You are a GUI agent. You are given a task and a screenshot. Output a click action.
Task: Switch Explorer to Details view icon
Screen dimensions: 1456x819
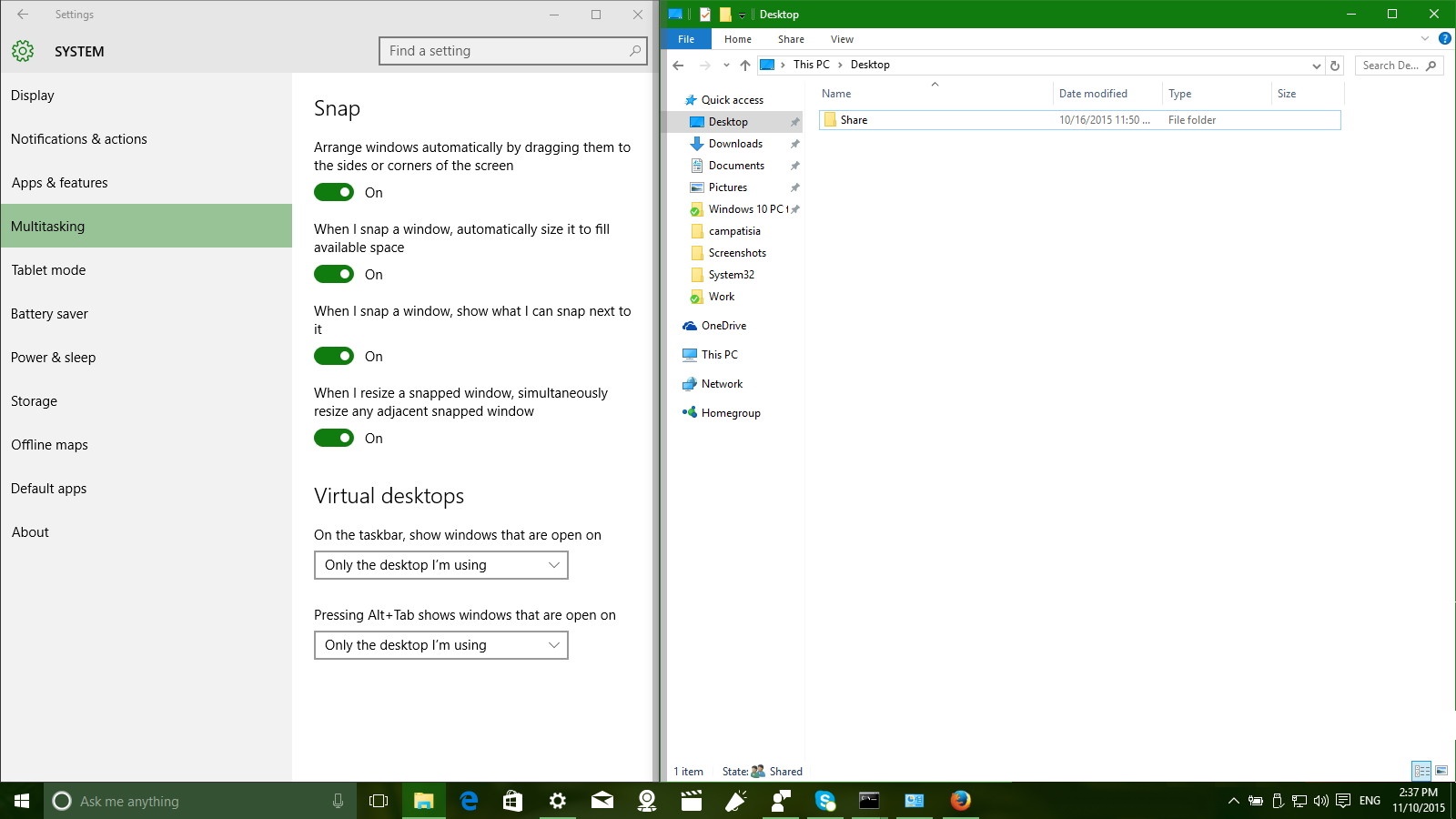click(x=1421, y=771)
